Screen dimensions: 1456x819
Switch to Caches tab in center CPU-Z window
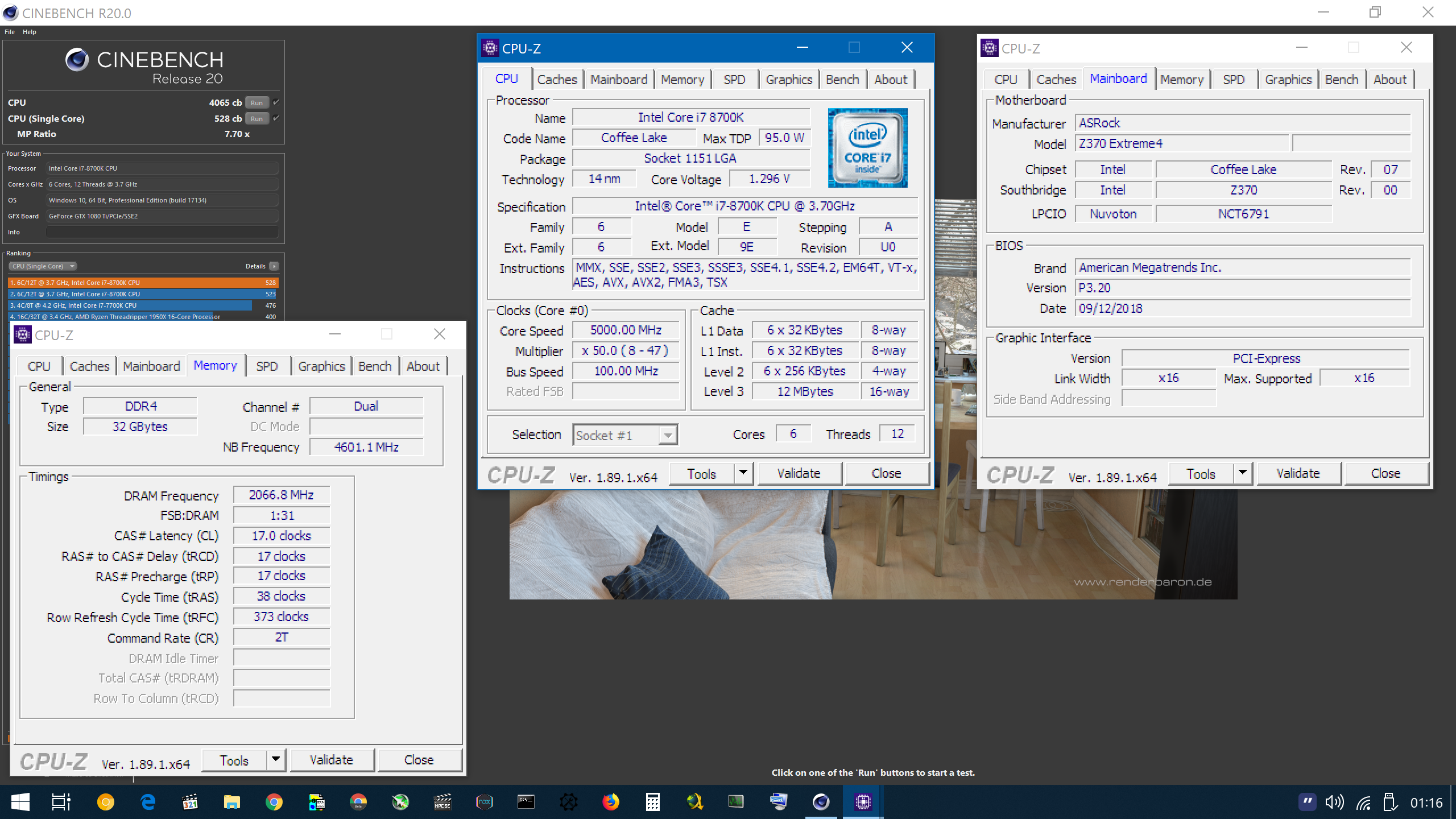557,80
